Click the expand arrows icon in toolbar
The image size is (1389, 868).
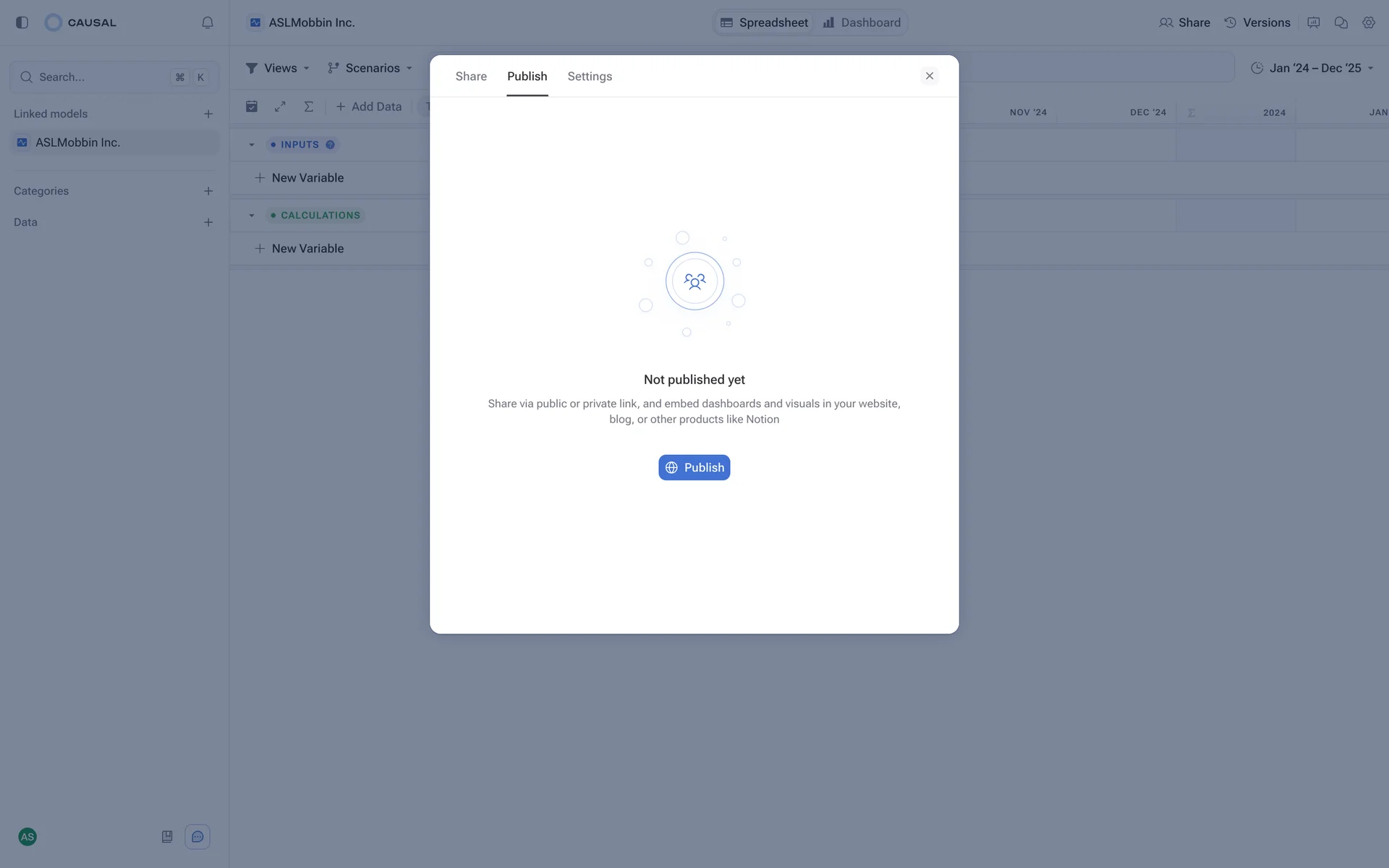point(280,106)
